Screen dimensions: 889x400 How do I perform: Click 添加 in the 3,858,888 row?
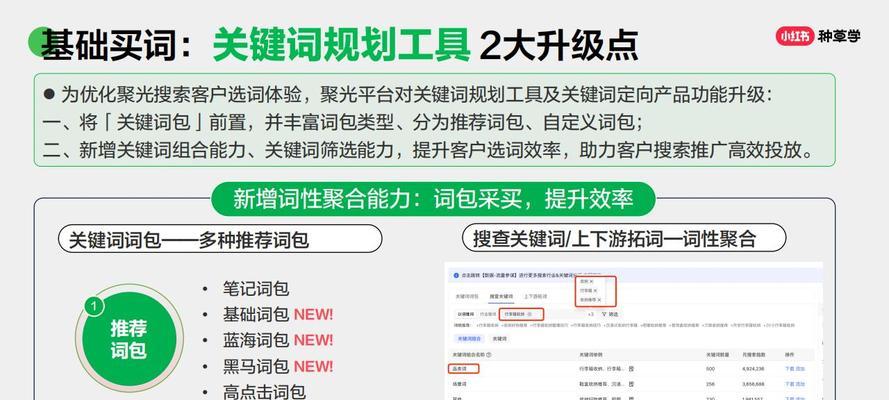click(x=801, y=384)
